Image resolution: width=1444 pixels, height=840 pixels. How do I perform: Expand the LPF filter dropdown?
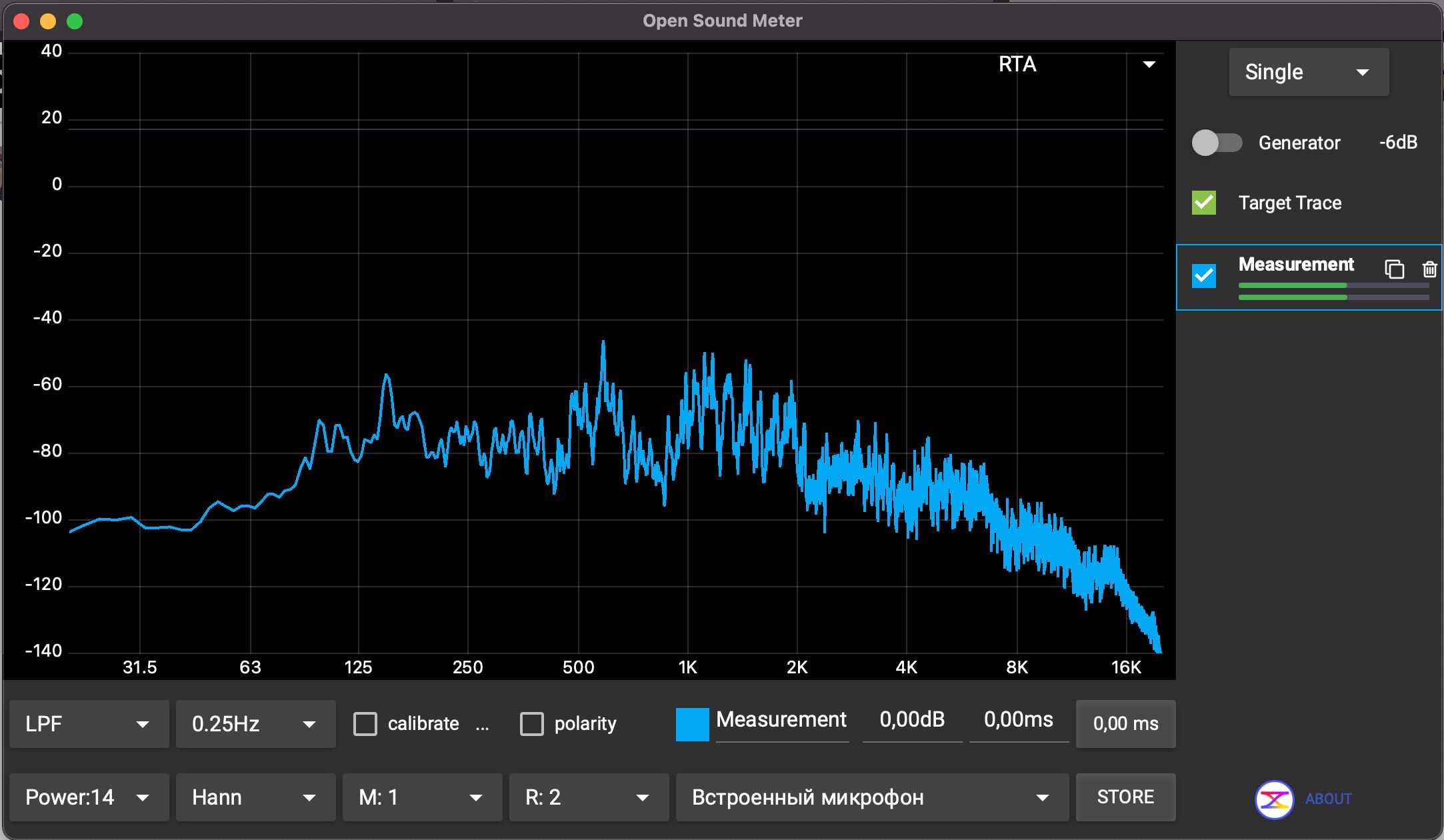click(x=89, y=724)
